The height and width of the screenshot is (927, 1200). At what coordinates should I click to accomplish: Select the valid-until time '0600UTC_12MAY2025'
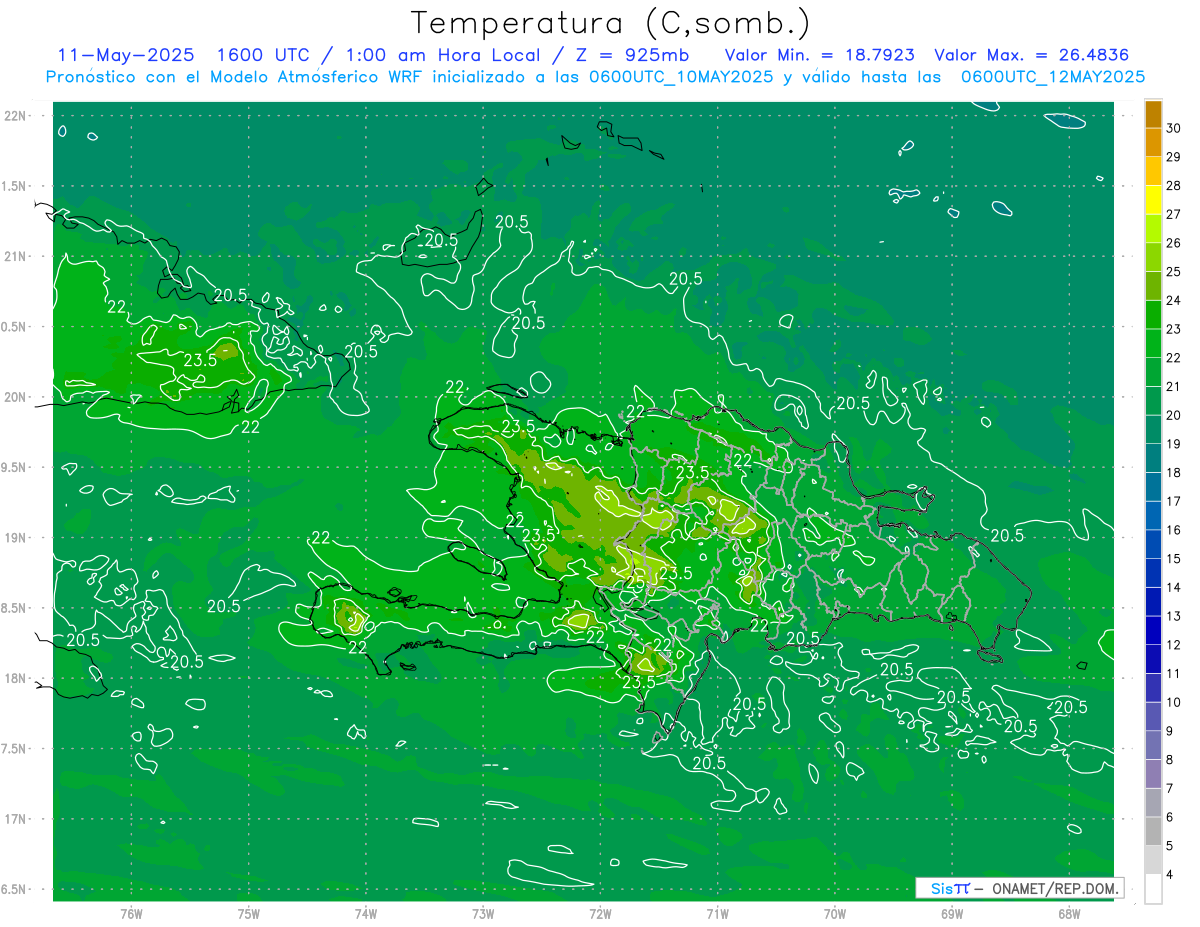[x=1053, y=76]
